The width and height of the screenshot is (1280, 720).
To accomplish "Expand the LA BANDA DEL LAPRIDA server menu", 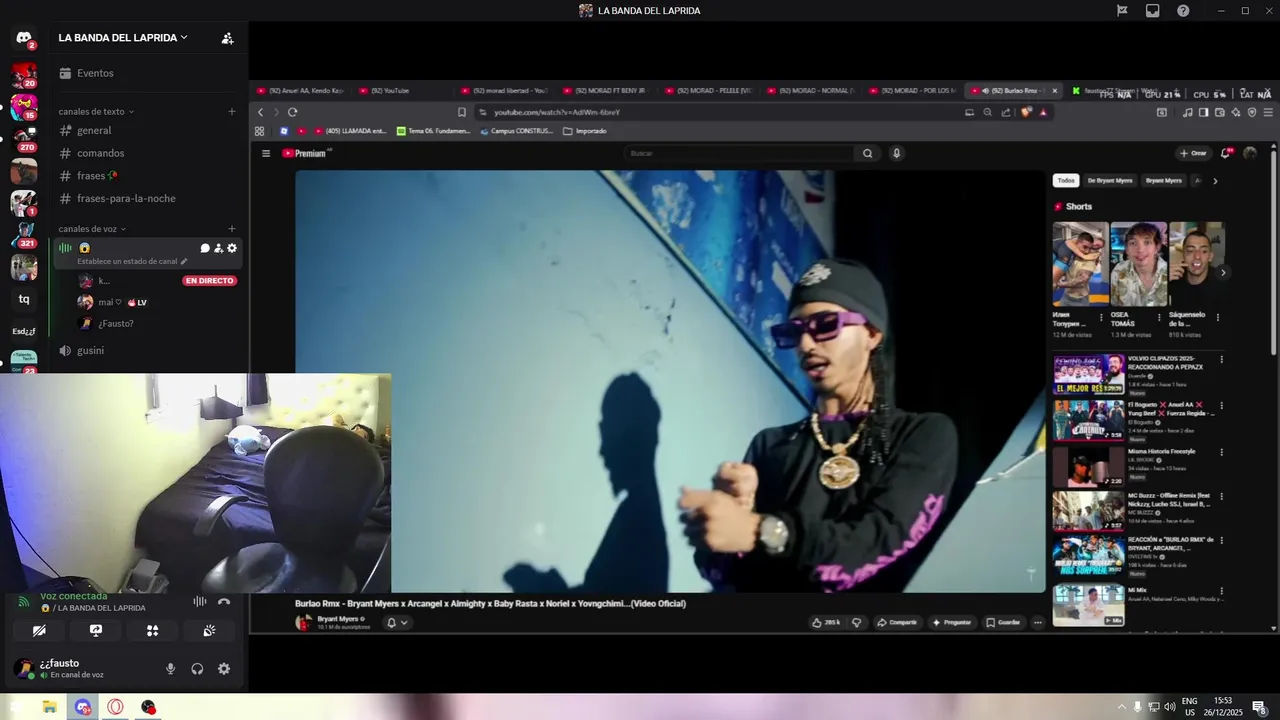I will point(123,38).
